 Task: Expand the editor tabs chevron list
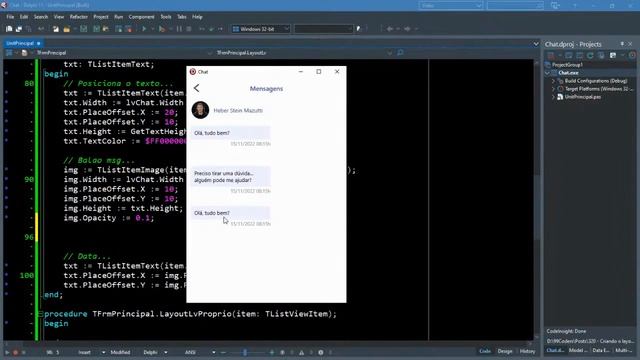(x=536, y=44)
